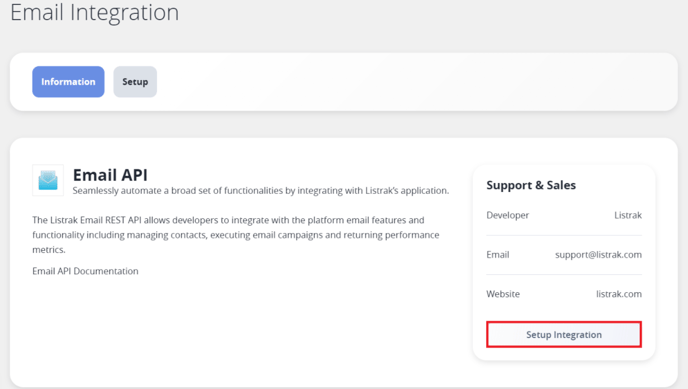Click the Email Integration page title
This screenshot has width=688, height=389.
click(94, 12)
